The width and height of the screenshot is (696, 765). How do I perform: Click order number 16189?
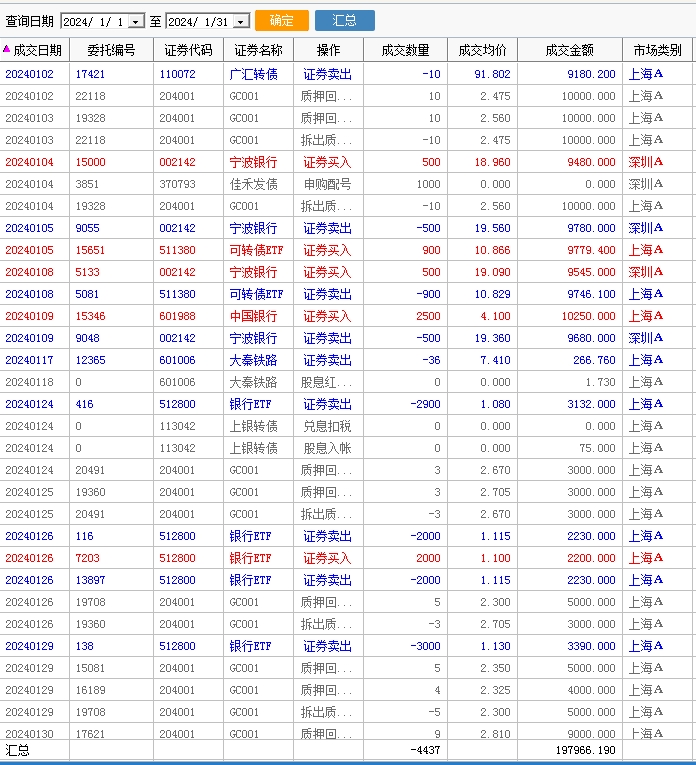point(90,690)
